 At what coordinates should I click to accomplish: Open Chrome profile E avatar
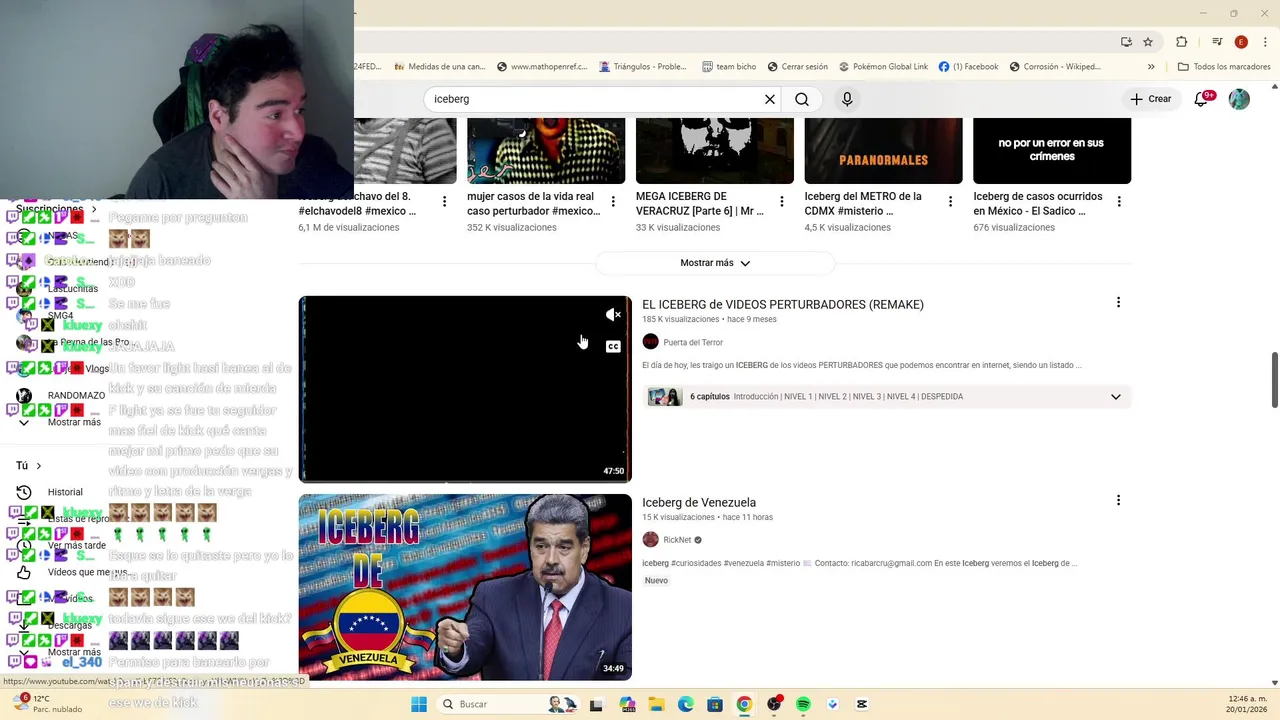pos(1241,42)
